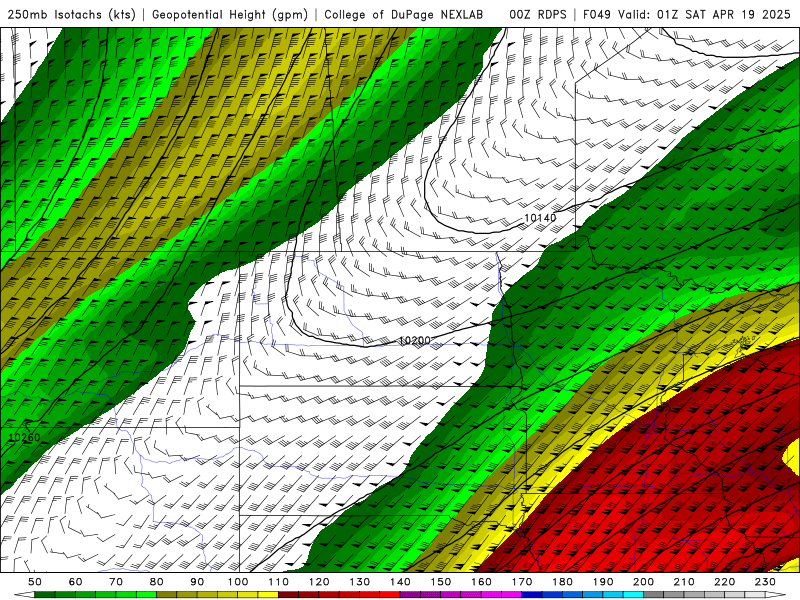The image size is (800, 600).
Task: Click the "F049" forecast hour label
Action: [598, 14]
